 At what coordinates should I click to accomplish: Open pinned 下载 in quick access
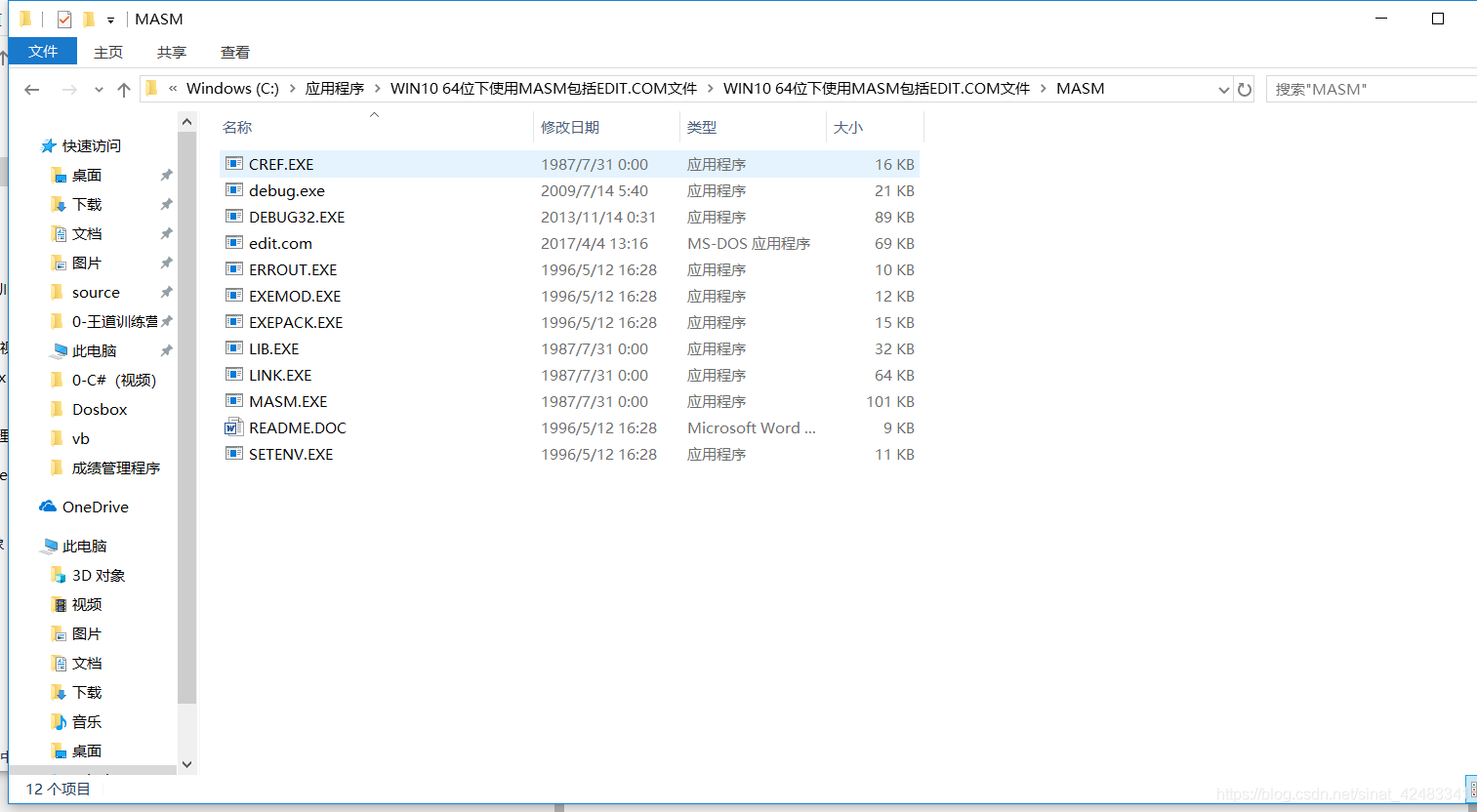coord(76,204)
